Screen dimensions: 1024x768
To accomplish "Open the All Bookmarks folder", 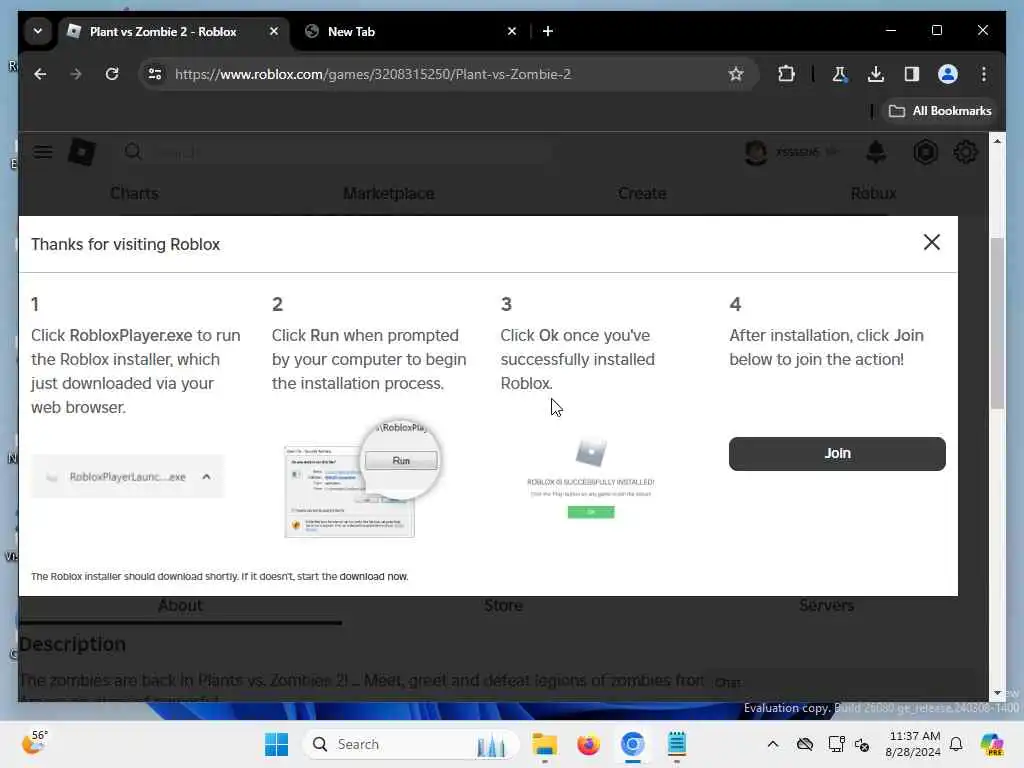I will point(940,111).
